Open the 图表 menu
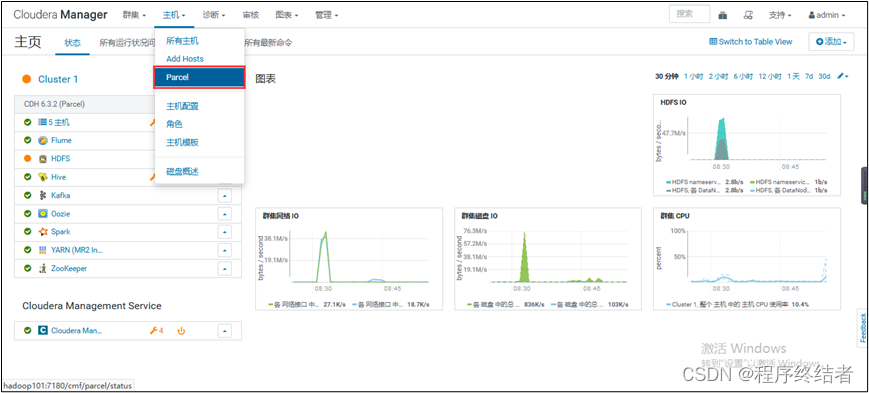The image size is (869, 393). (287, 15)
